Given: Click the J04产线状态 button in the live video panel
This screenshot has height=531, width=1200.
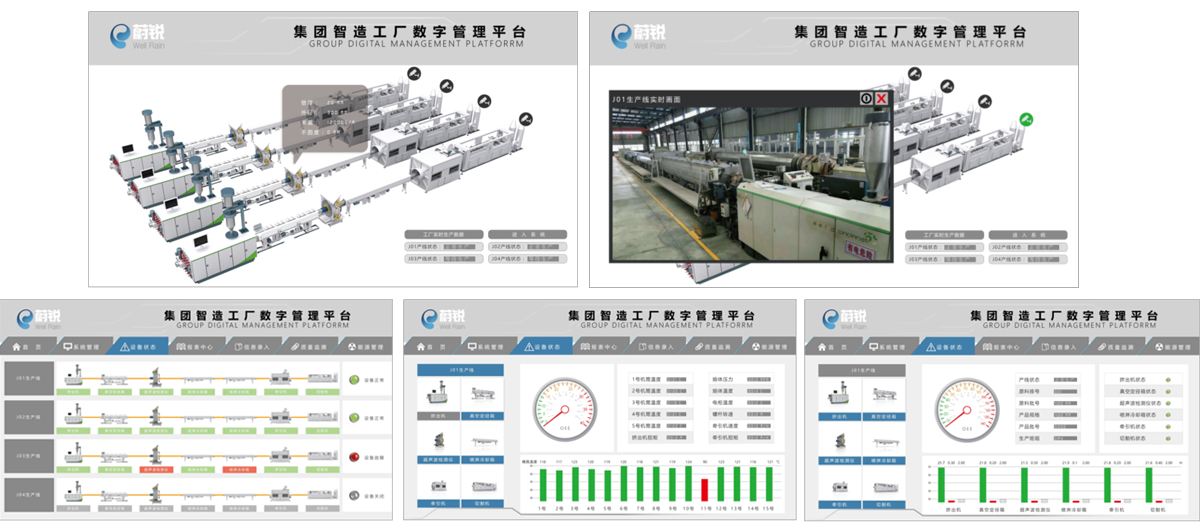Looking at the screenshot, I should click(x=1029, y=258).
